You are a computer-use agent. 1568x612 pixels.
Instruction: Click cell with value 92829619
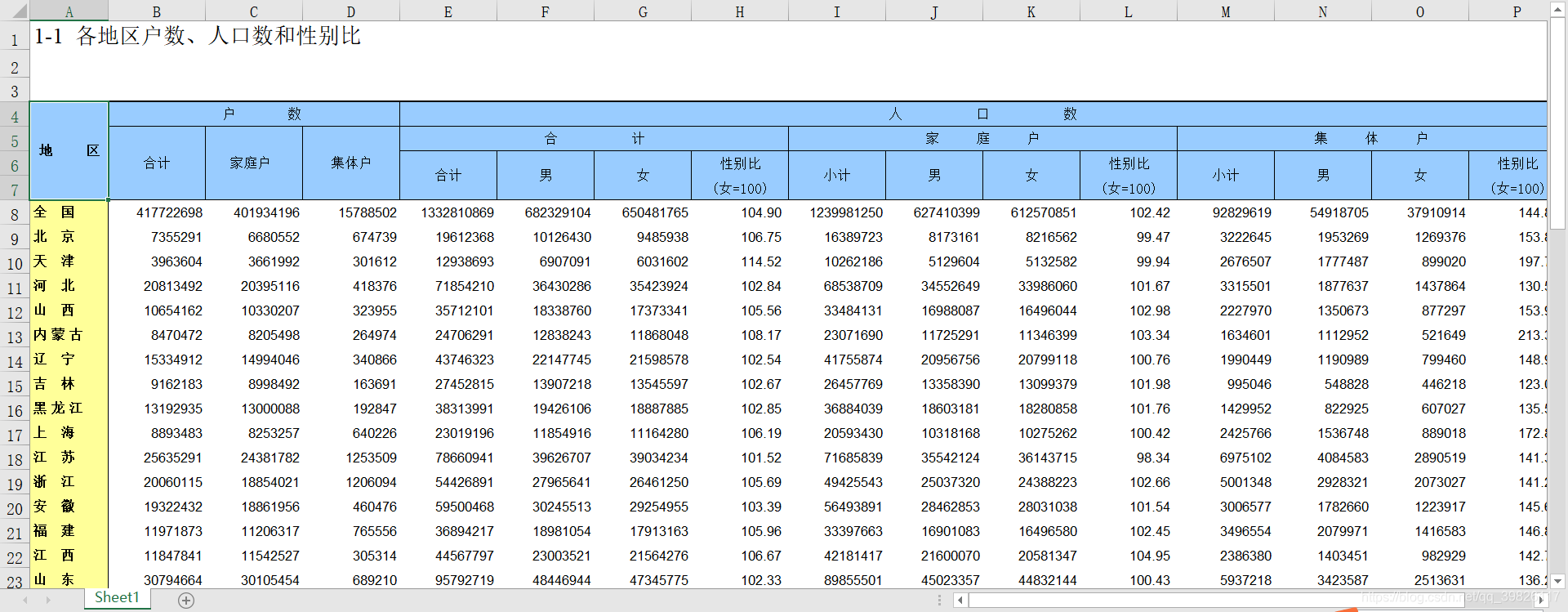[1226, 212]
